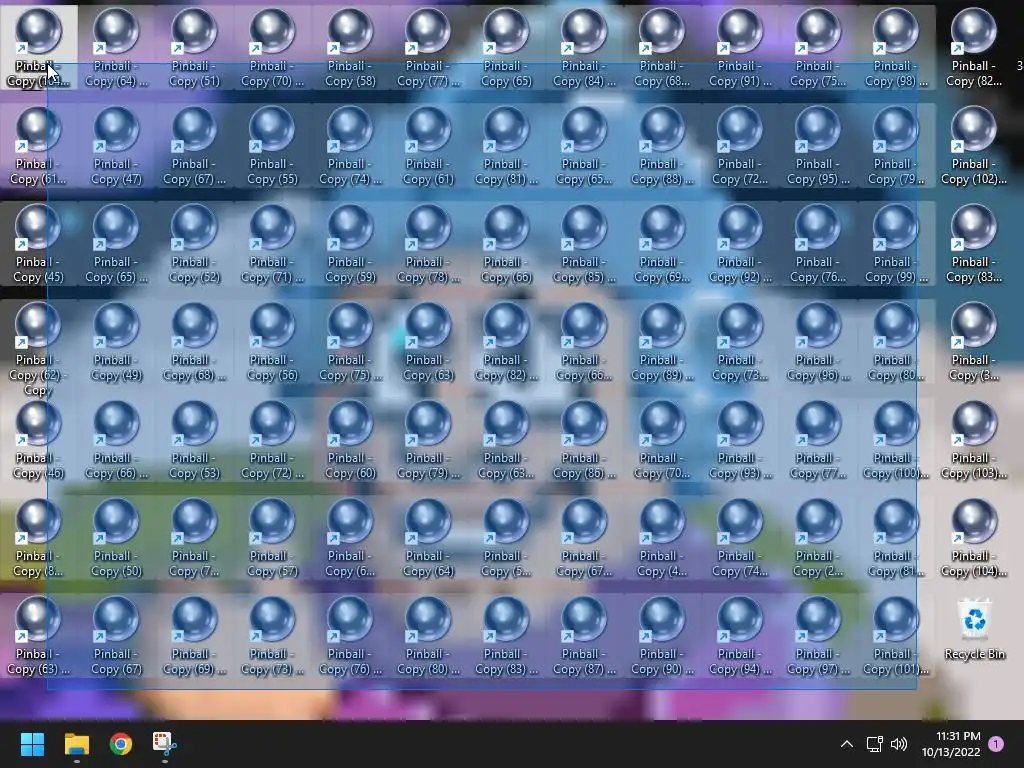This screenshot has height=768, width=1024.
Task: Select the Pinball - Copy (99) shortcut
Action: (896, 244)
